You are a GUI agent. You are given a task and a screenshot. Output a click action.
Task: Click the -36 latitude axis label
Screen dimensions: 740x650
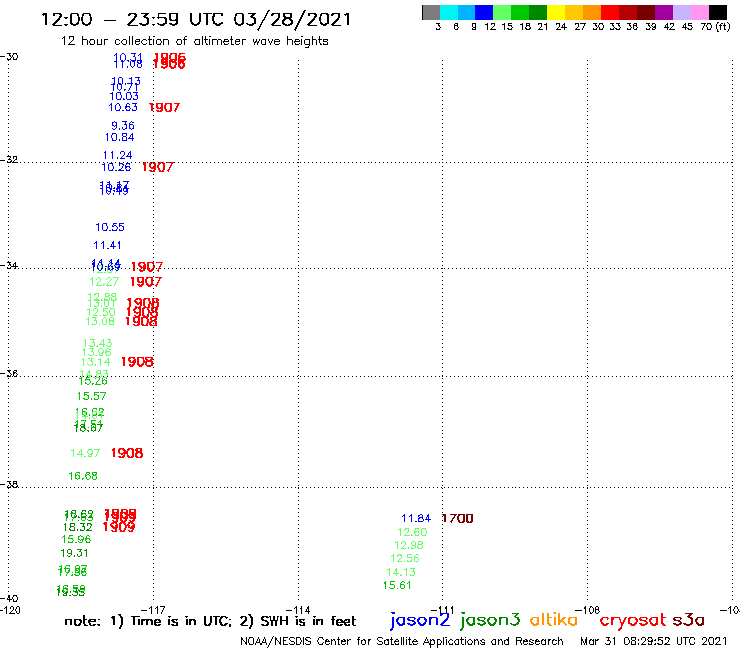(9, 373)
